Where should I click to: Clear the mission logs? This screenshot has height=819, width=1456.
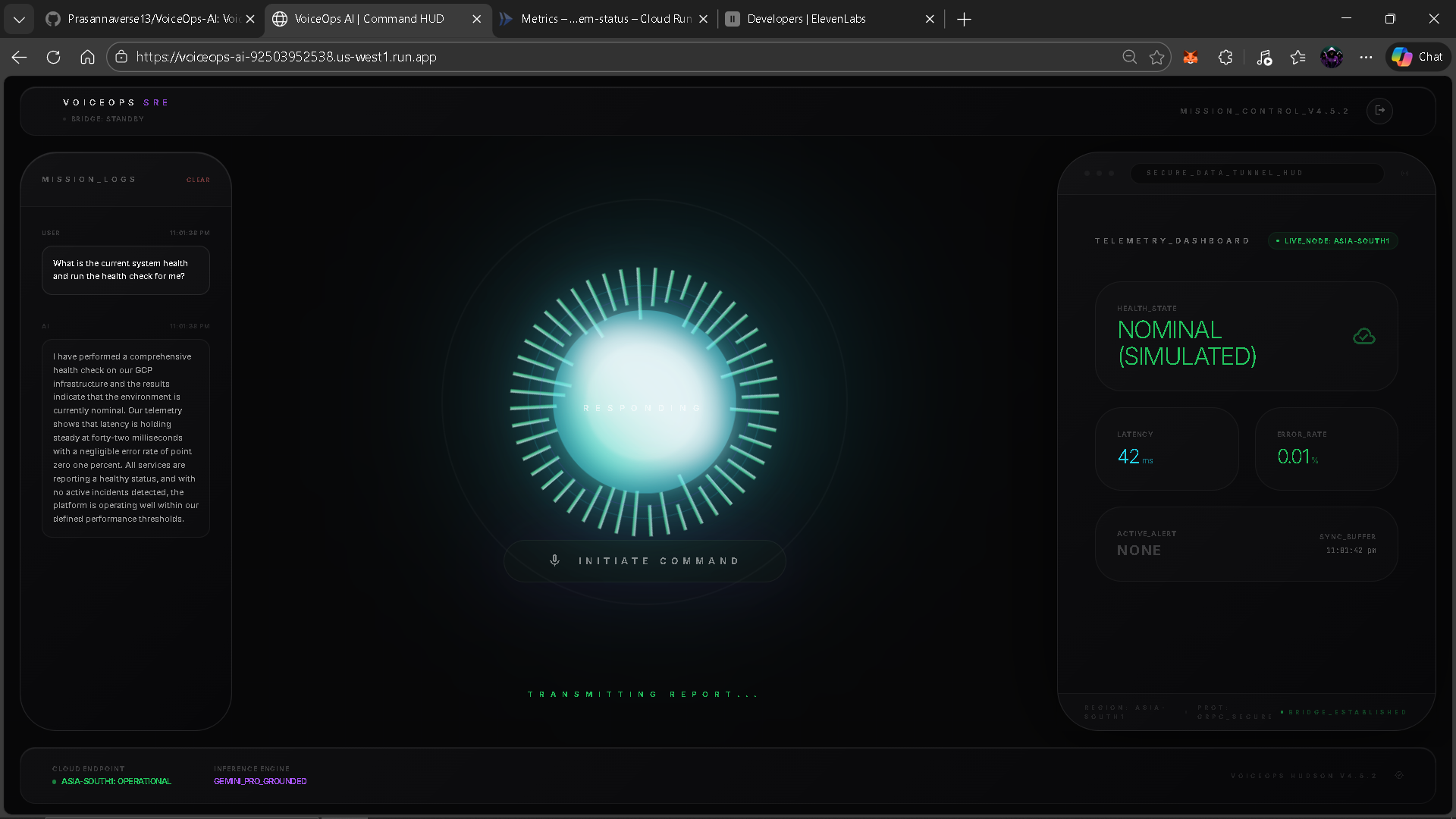coord(198,180)
